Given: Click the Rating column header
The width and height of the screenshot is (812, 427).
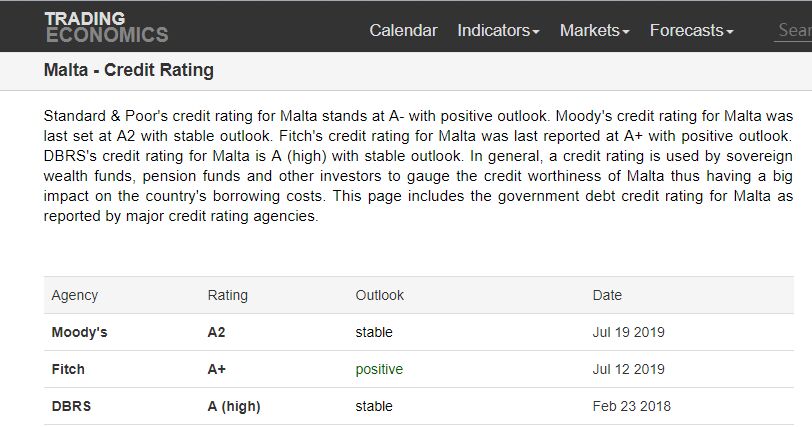Looking at the screenshot, I should point(228,295).
